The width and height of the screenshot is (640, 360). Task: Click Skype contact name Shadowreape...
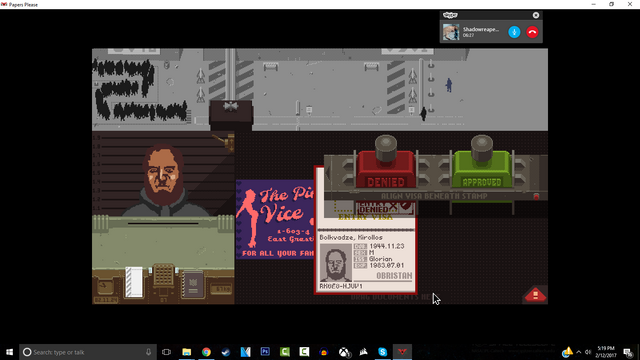pyautogui.click(x=480, y=29)
